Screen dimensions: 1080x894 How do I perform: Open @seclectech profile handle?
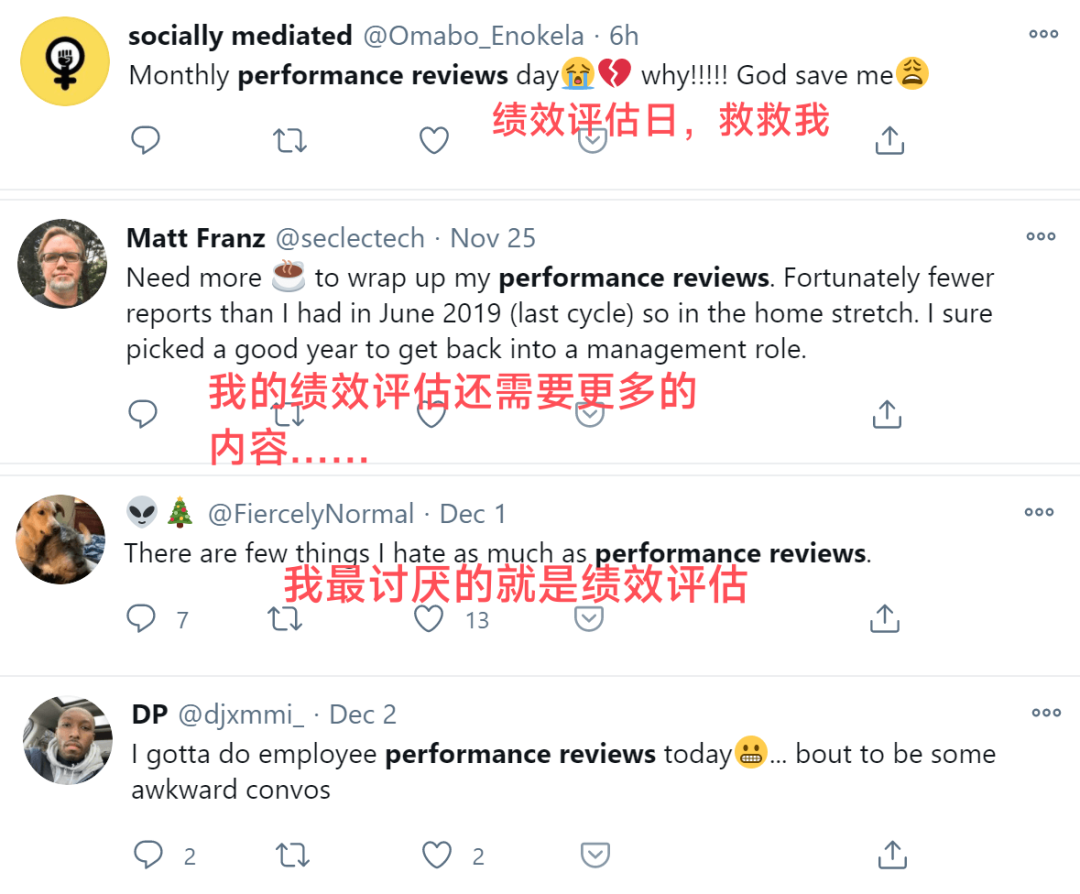click(x=350, y=238)
